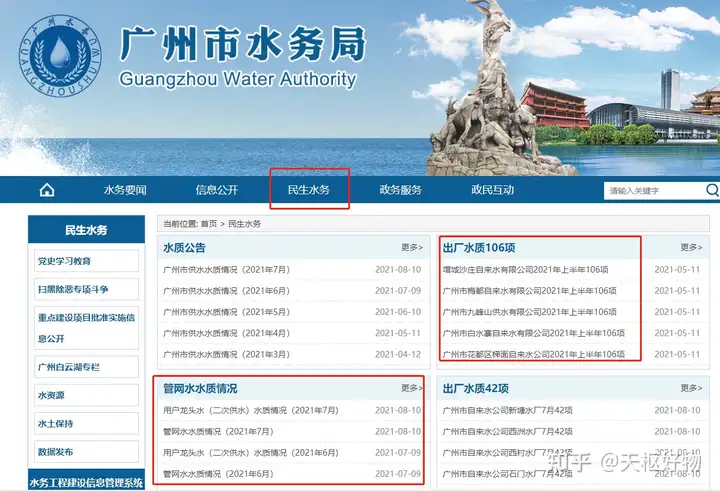Image resolution: width=720 pixels, height=491 pixels.
Task: Open 广州市供水水质情况（2021年6月）
Action: pyautogui.click(x=226, y=291)
